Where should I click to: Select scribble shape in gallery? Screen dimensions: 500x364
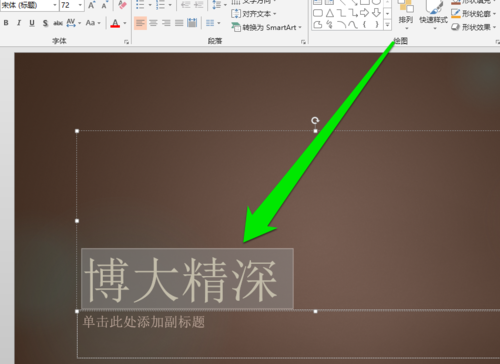tap(330, 25)
